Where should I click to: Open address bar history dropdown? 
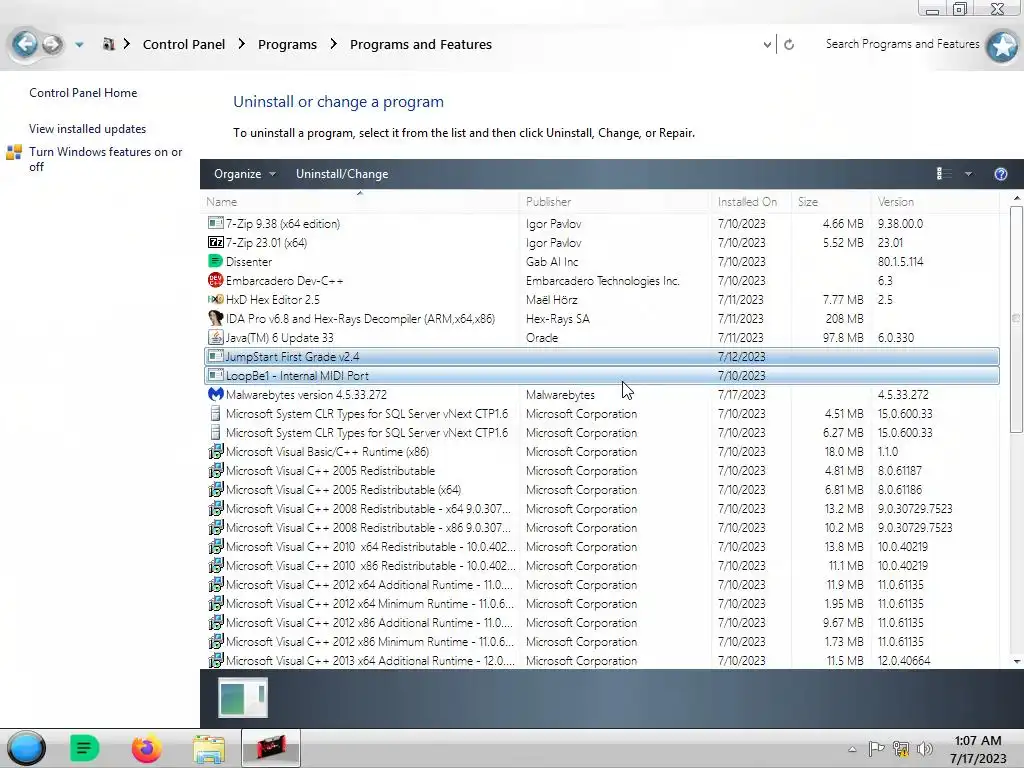(767, 44)
